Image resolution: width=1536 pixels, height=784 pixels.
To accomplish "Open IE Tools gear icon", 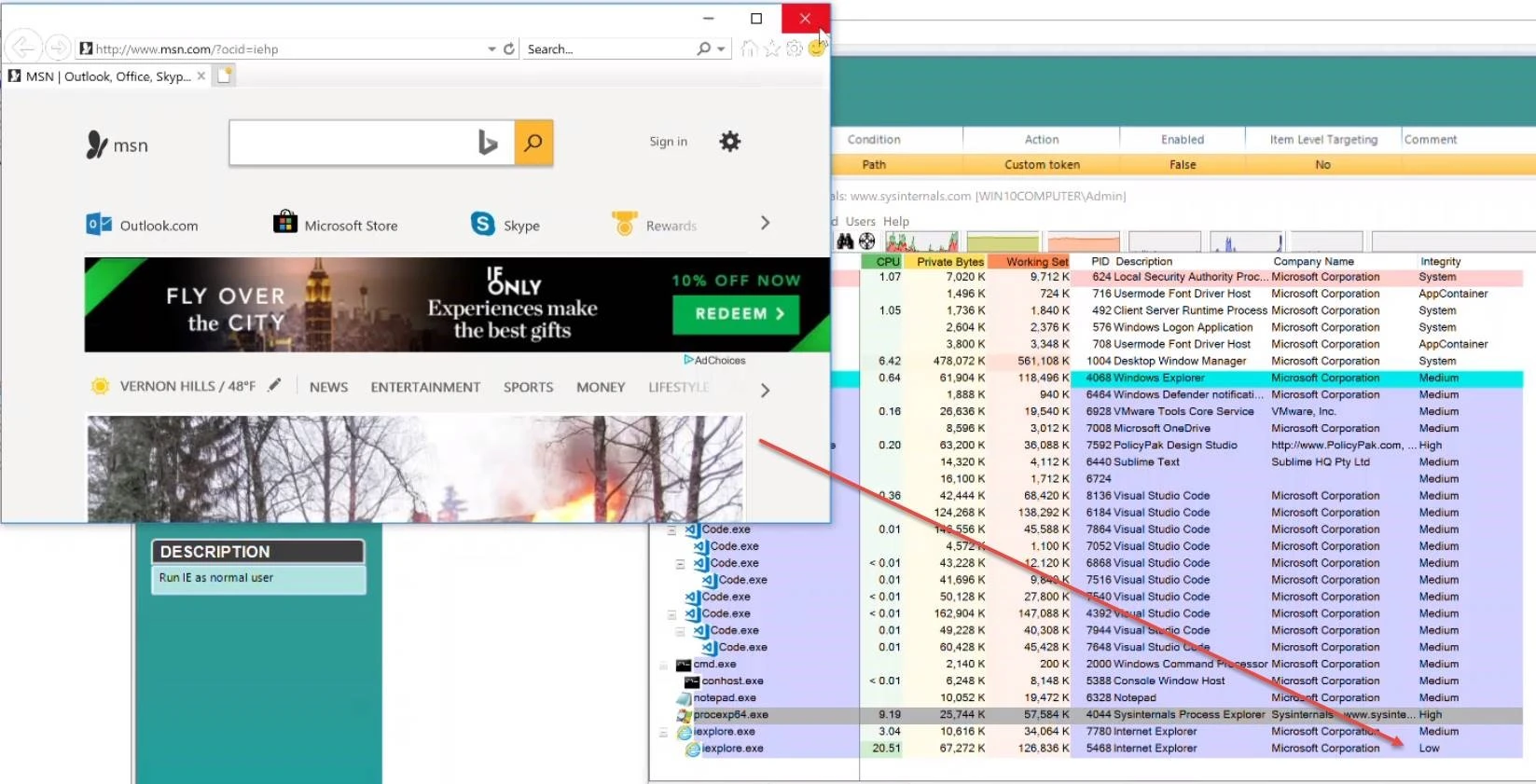I will click(x=794, y=48).
